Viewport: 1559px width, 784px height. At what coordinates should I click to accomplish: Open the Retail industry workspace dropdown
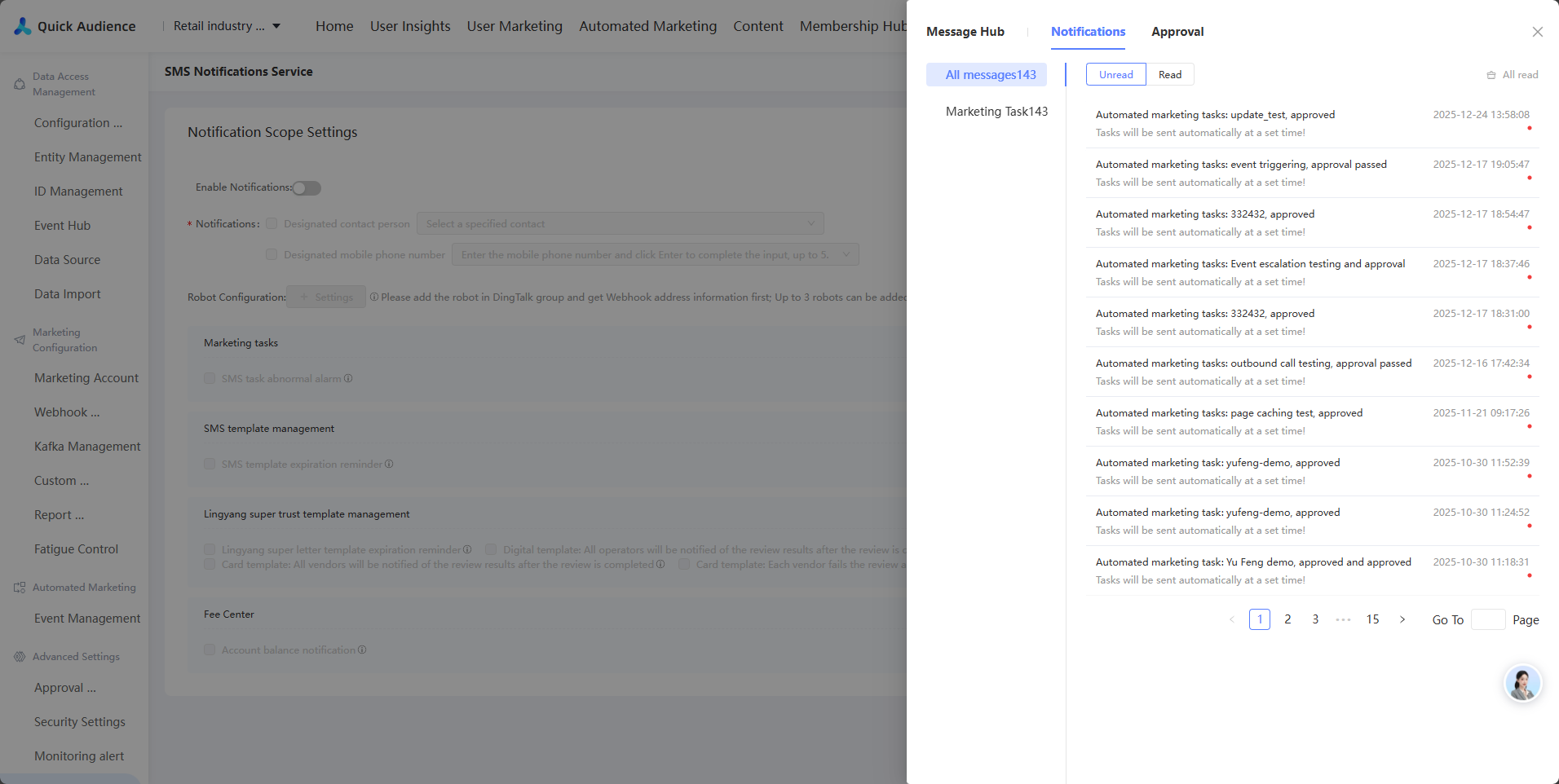click(x=227, y=26)
